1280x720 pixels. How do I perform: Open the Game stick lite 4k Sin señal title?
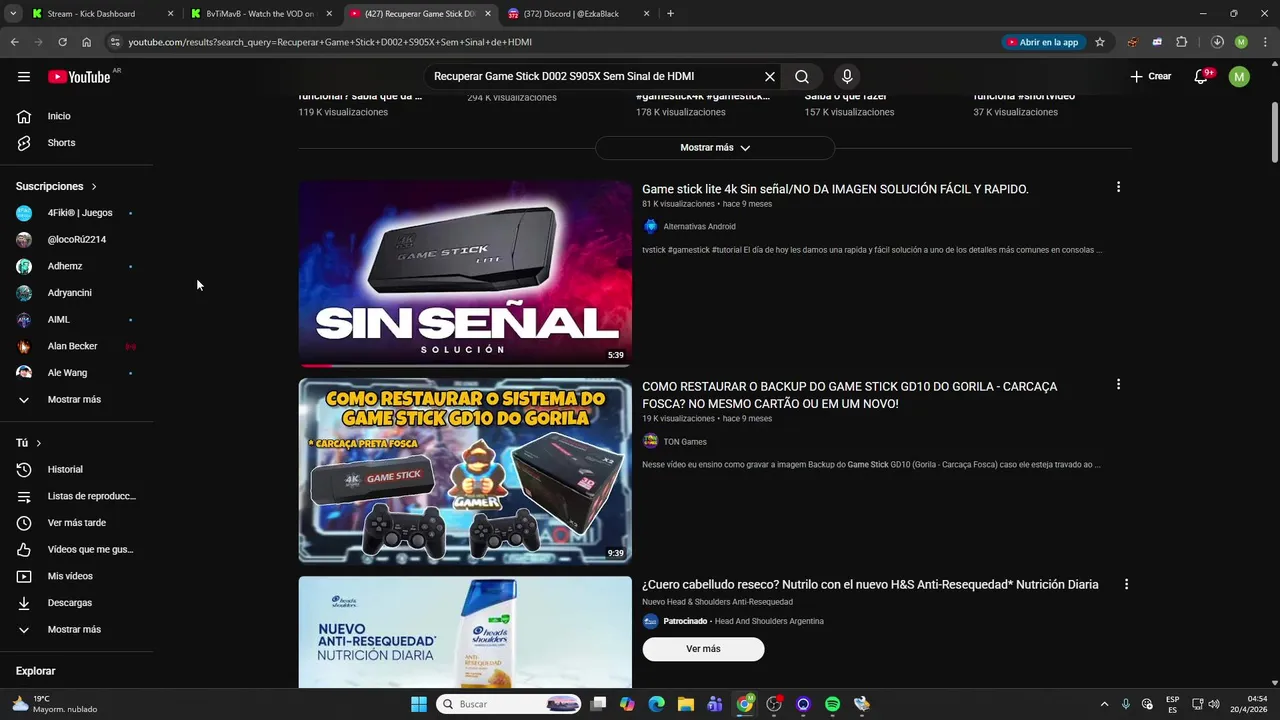835,189
